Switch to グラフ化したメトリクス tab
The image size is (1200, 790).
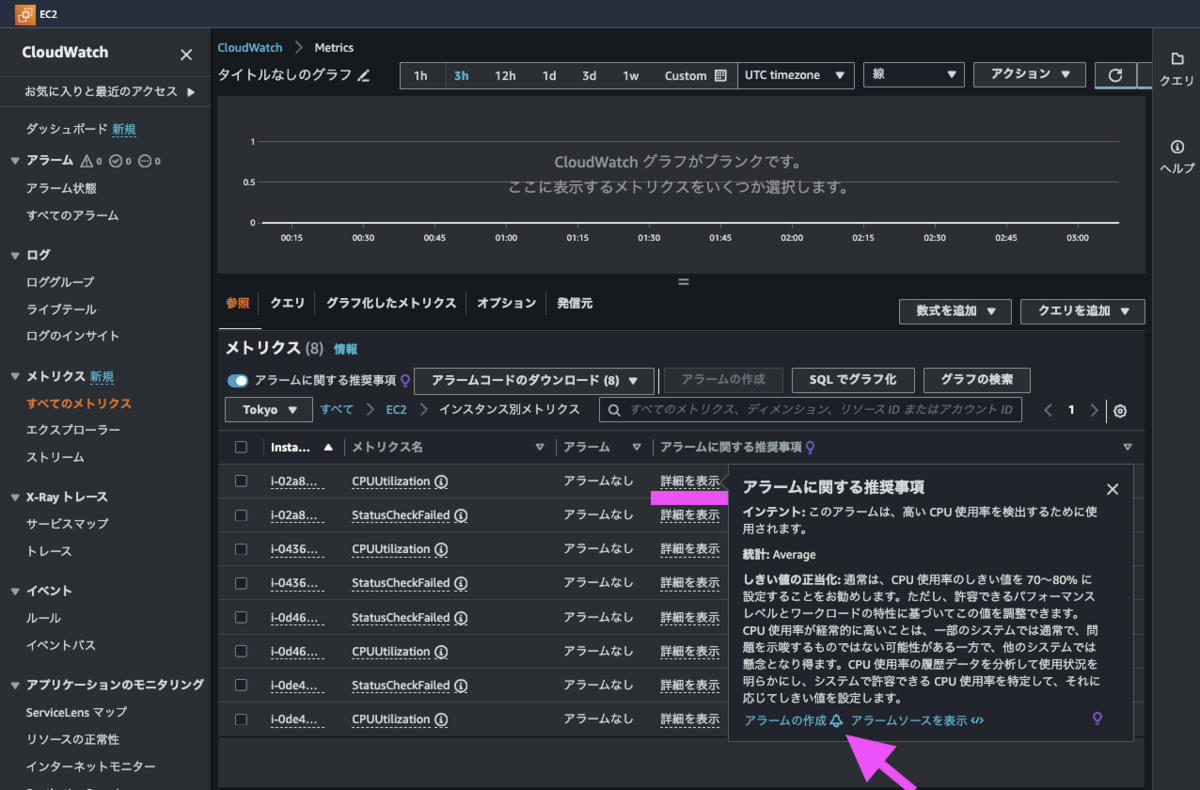pyautogui.click(x=391, y=303)
